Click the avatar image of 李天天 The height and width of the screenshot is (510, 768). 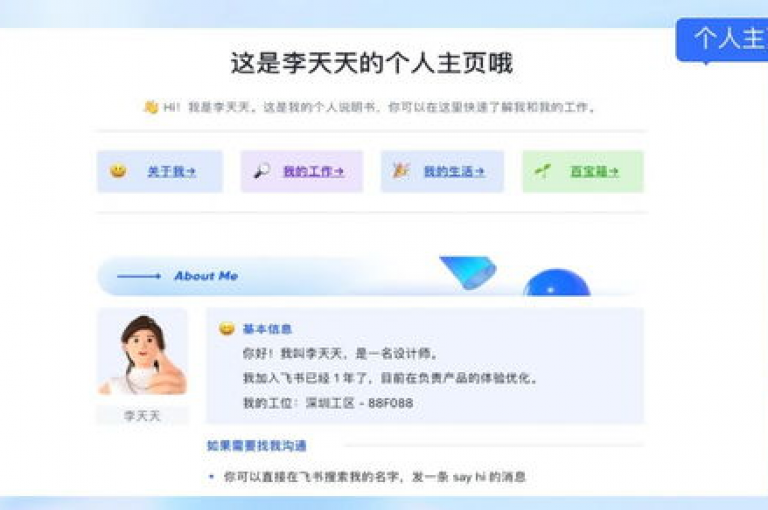pos(143,353)
